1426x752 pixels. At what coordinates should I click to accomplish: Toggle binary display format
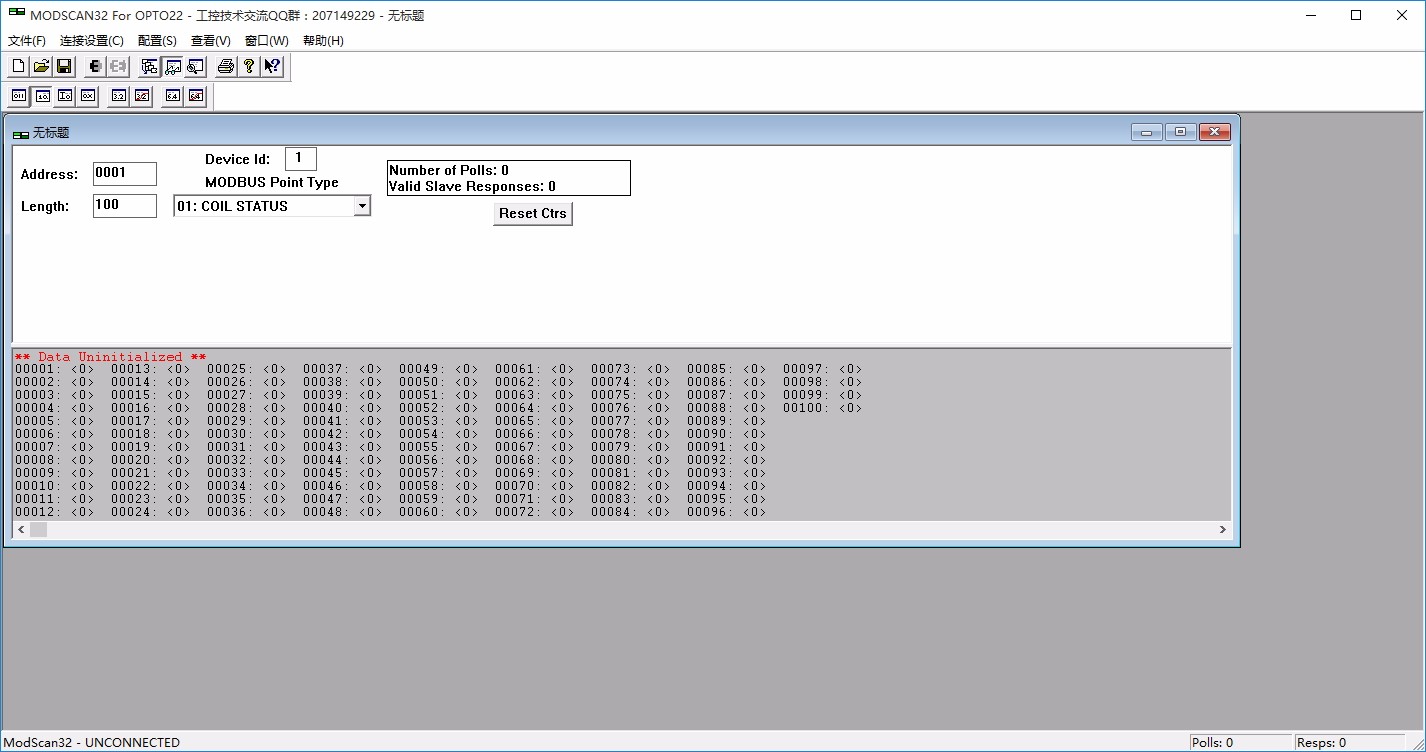tap(18, 95)
